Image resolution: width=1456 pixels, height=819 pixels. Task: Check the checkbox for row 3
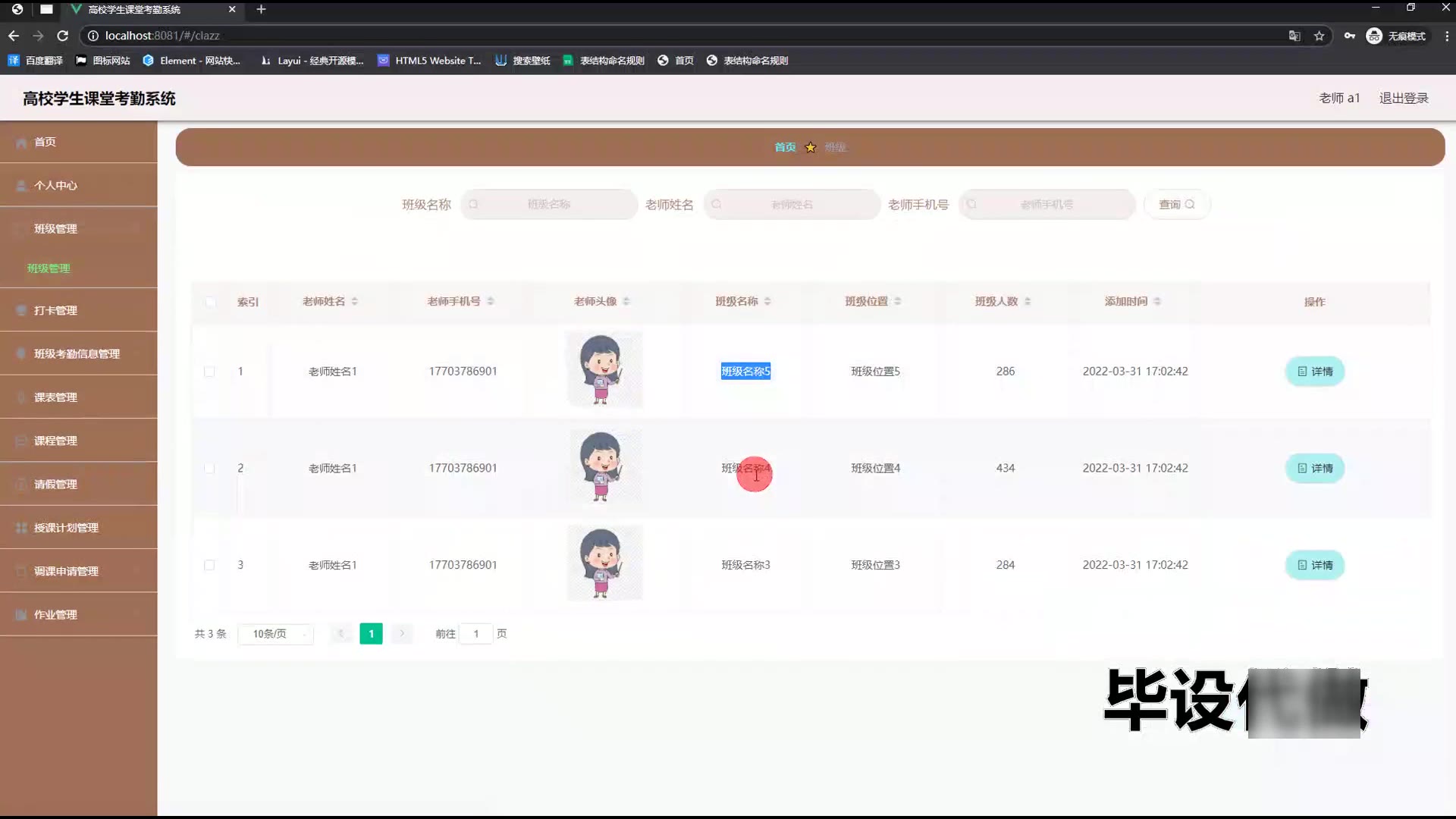coord(209,565)
